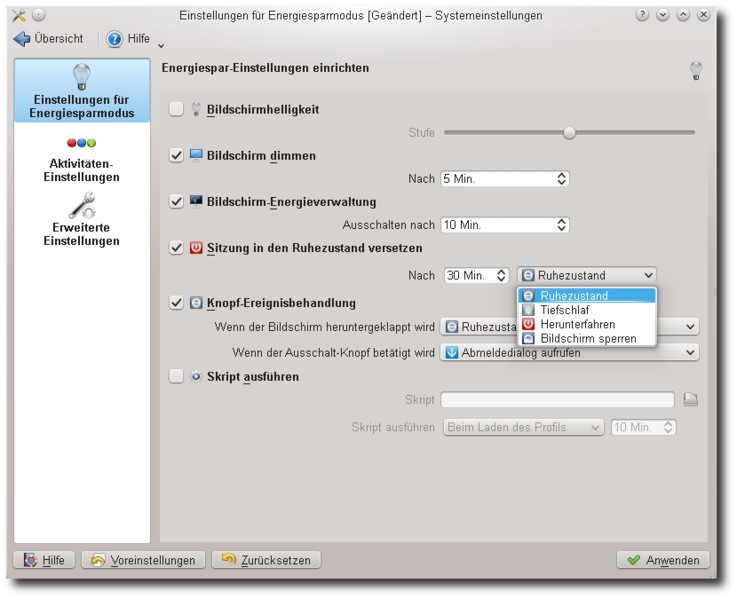Click the Zurücksetzen button
The height and width of the screenshot is (599, 737).
266,560
